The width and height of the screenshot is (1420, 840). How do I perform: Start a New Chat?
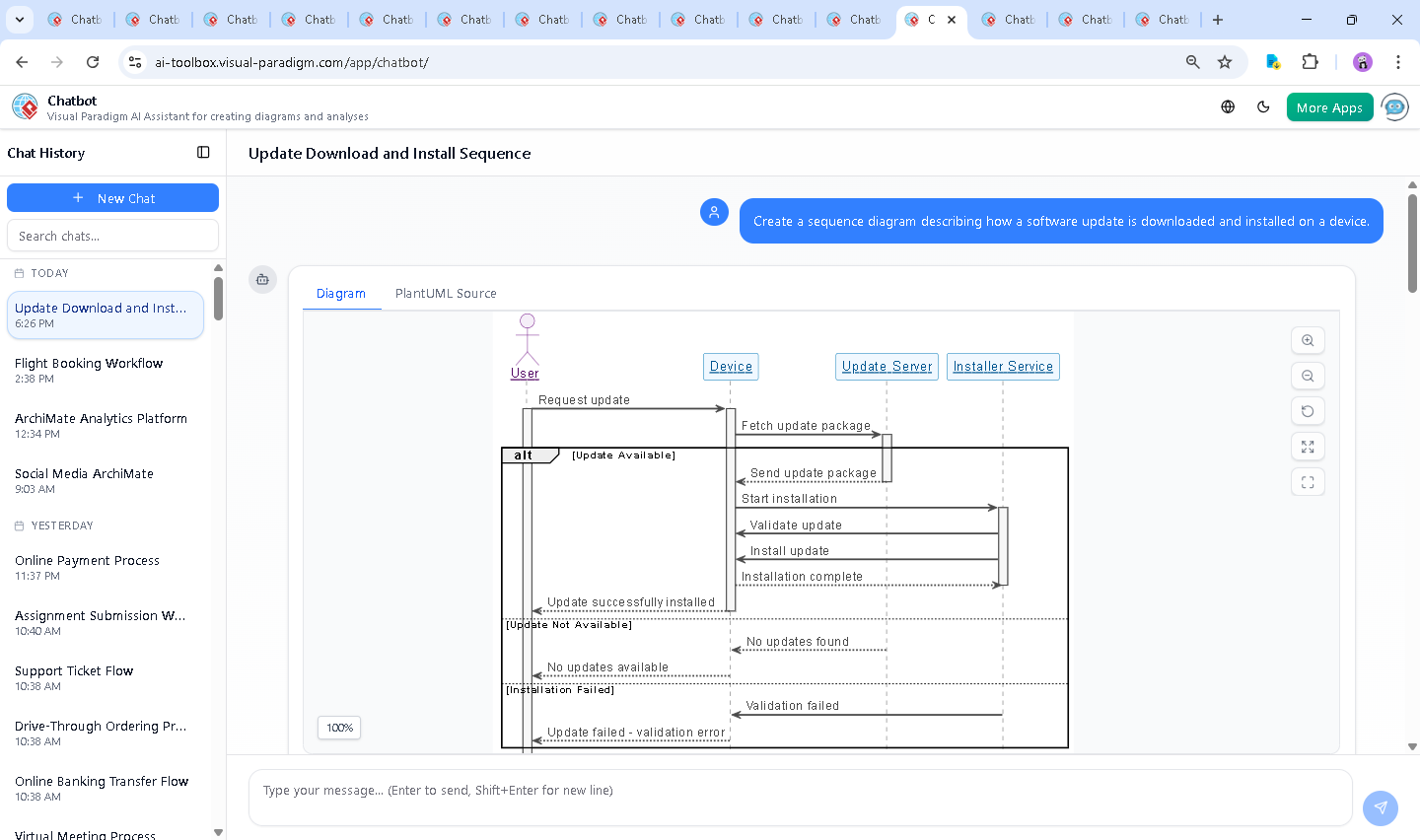pos(112,197)
